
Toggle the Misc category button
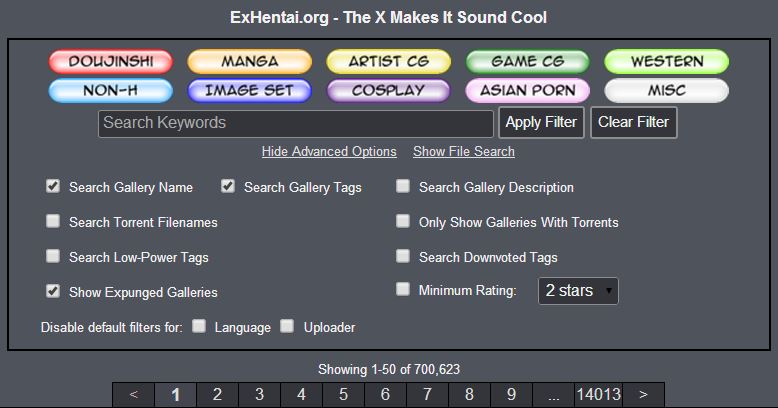point(666,90)
